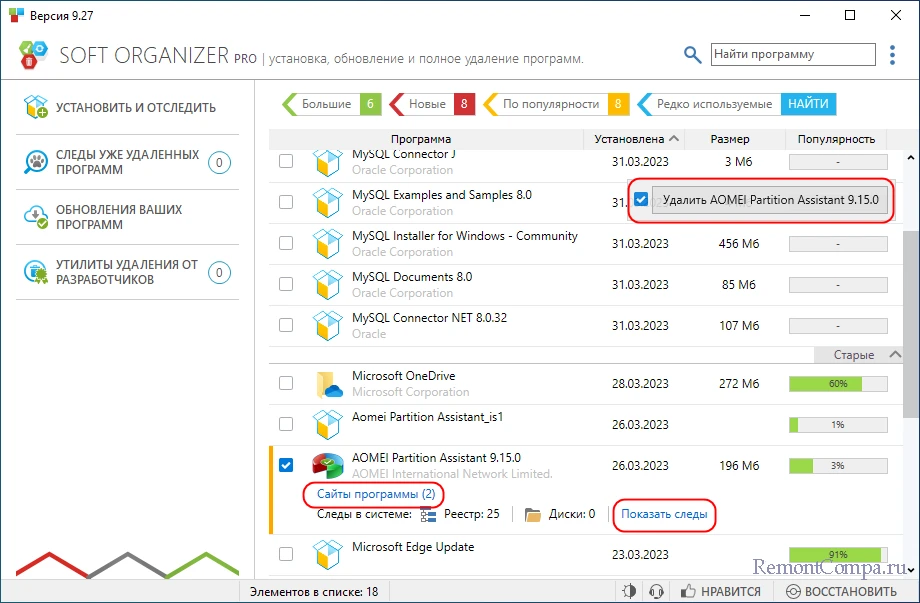920x603 pixels.
Task: Click the Aomei Partition Assistant_is1 1% bar
Action: pos(838,425)
